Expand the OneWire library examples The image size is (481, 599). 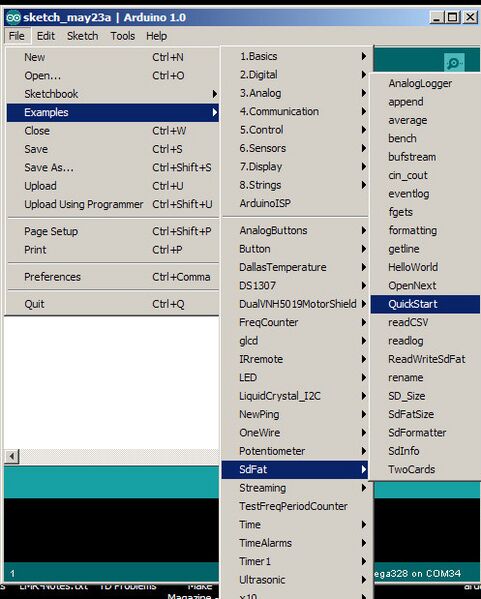pyautogui.click(x=295, y=432)
